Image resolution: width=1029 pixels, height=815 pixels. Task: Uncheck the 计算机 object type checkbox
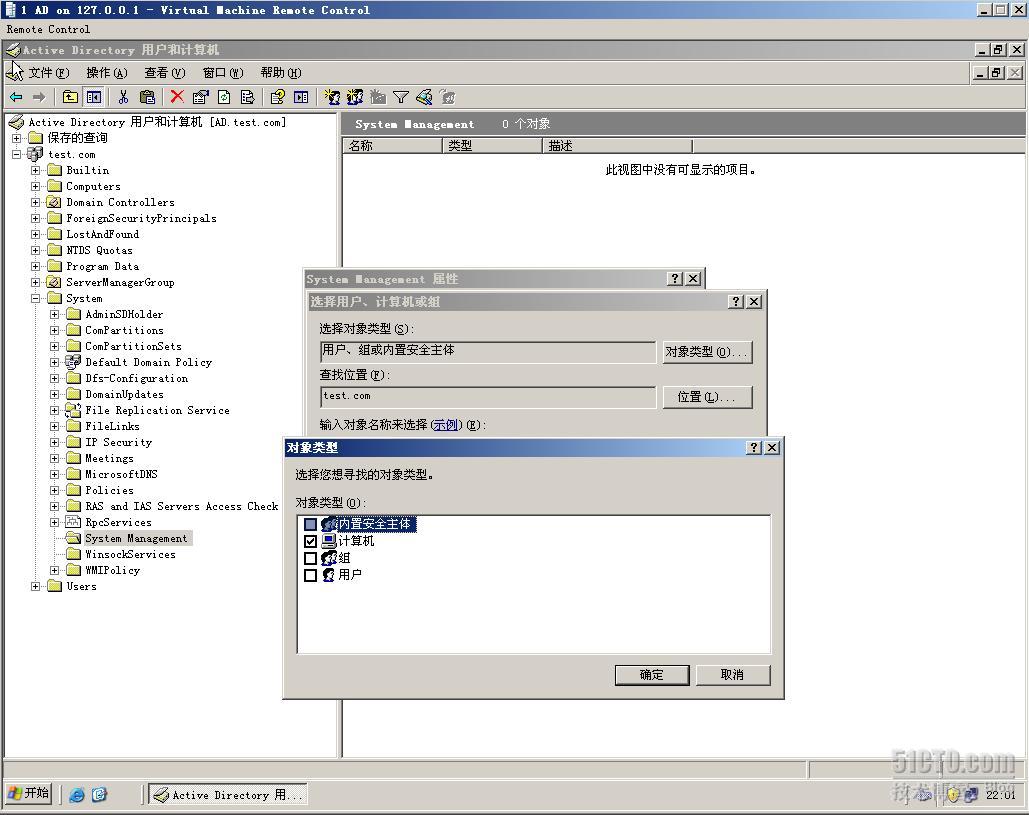click(x=310, y=541)
